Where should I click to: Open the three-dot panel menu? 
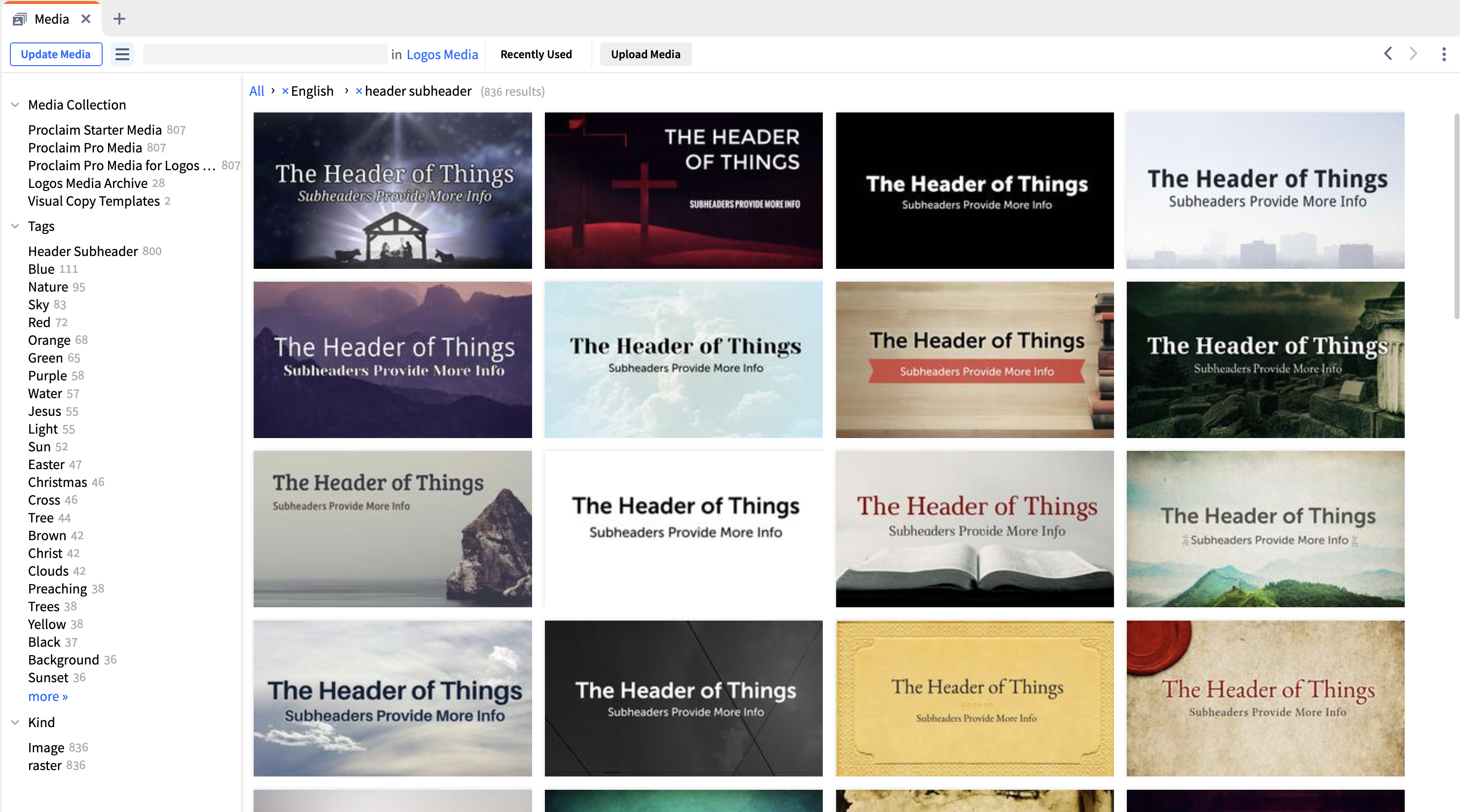pos(1444,54)
